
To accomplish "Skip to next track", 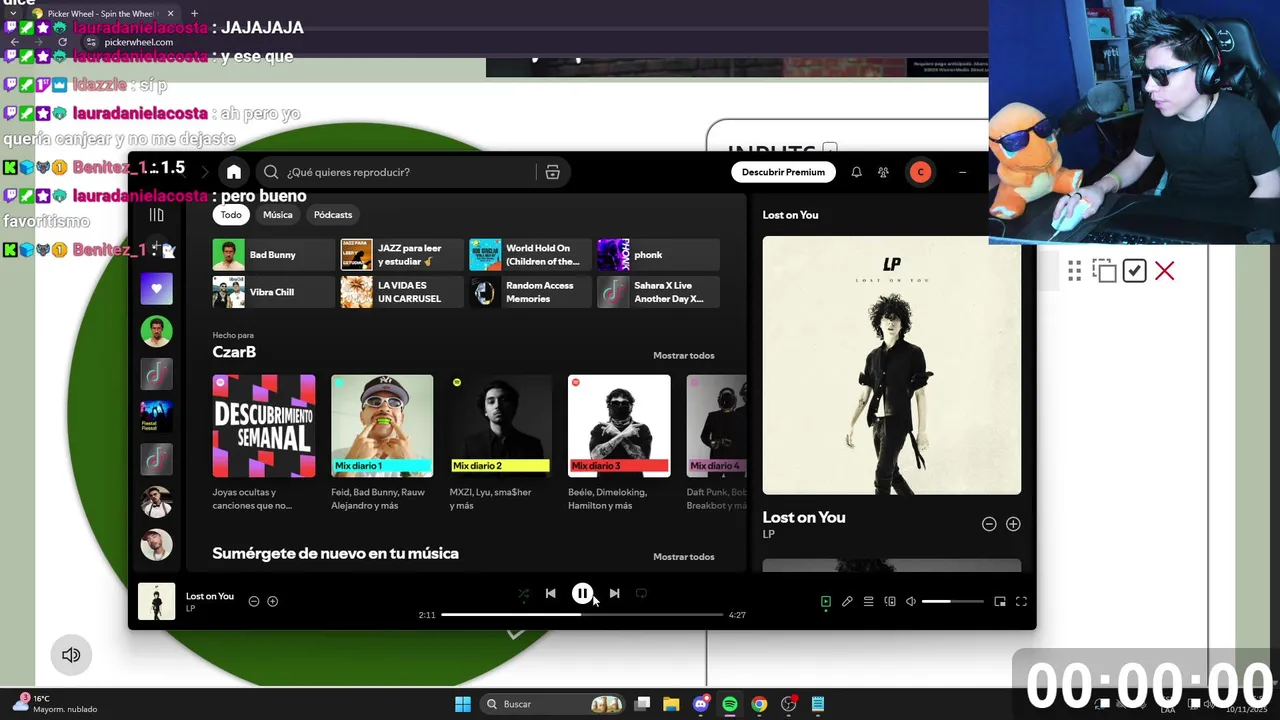I will [x=614, y=594].
